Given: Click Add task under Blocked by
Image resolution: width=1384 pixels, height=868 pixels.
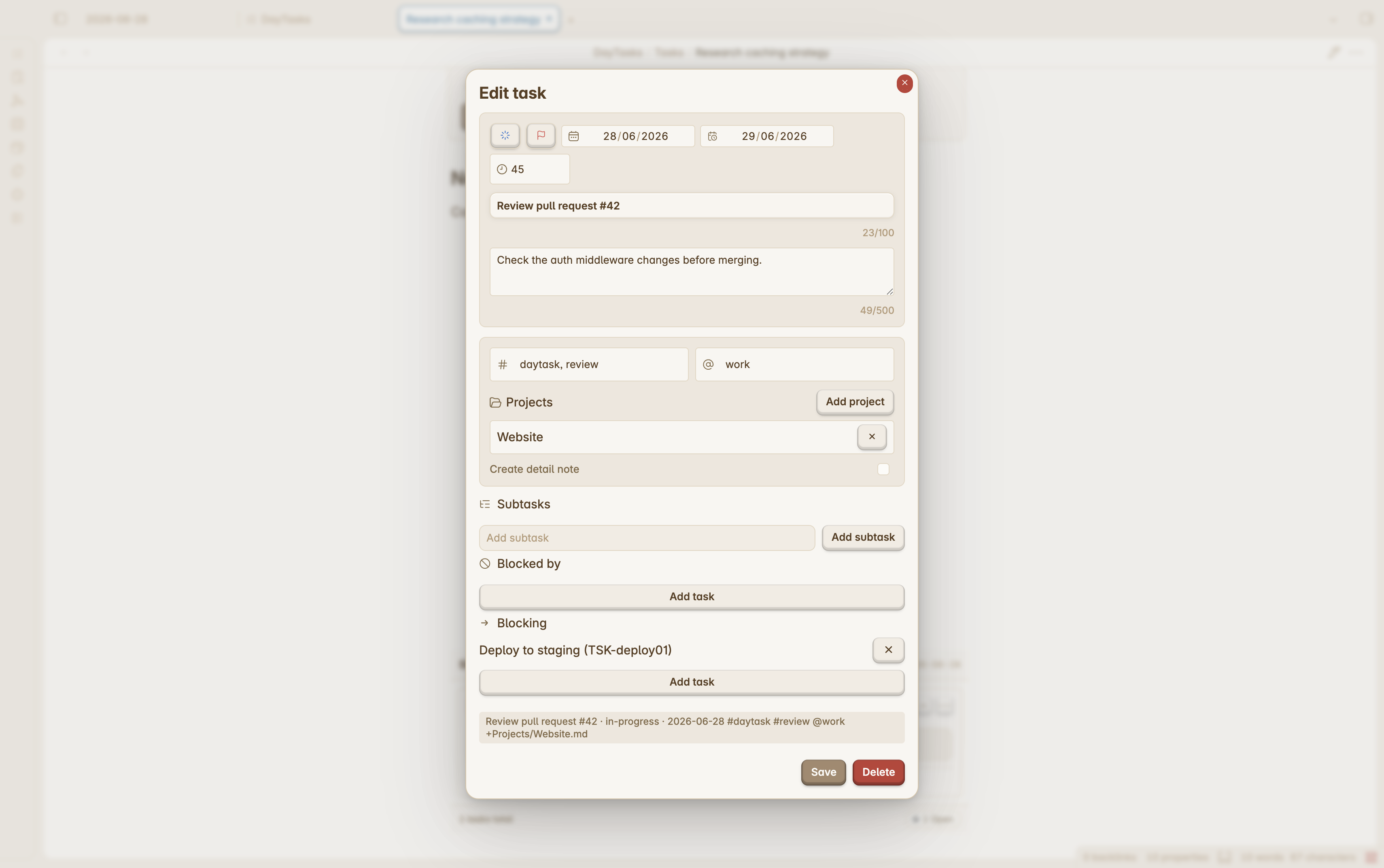Looking at the screenshot, I should pyautogui.click(x=692, y=597).
